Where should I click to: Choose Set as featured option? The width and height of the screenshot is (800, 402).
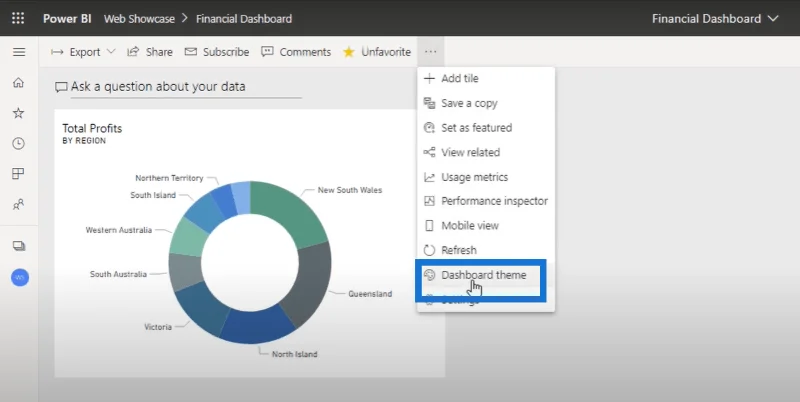tap(486, 128)
